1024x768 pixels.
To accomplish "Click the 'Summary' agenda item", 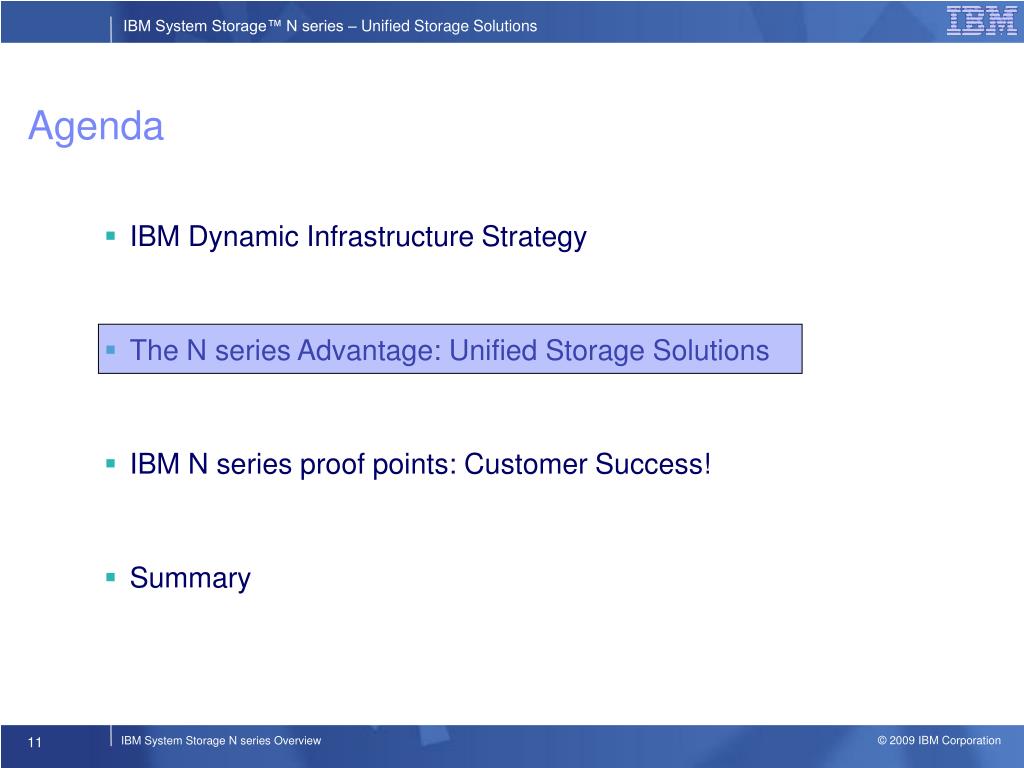I will click(x=190, y=578).
